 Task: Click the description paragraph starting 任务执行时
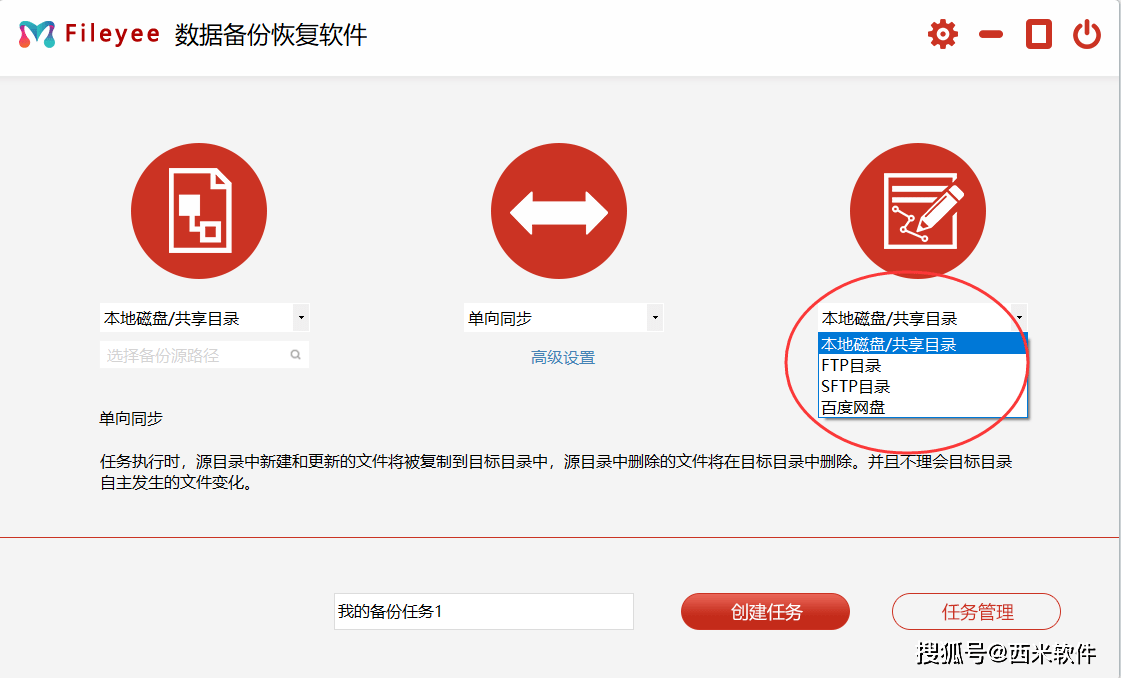(x=556, y=472)
